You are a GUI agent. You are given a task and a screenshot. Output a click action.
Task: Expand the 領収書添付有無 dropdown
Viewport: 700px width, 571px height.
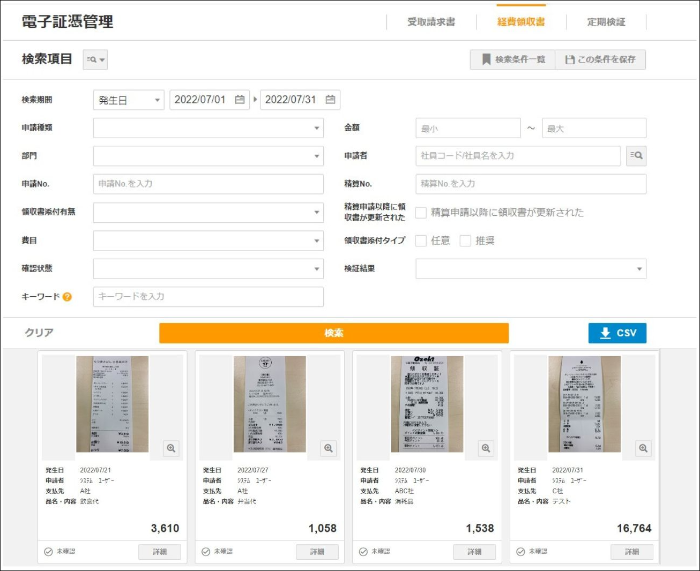pyautogui.click(x=208, y=213)
